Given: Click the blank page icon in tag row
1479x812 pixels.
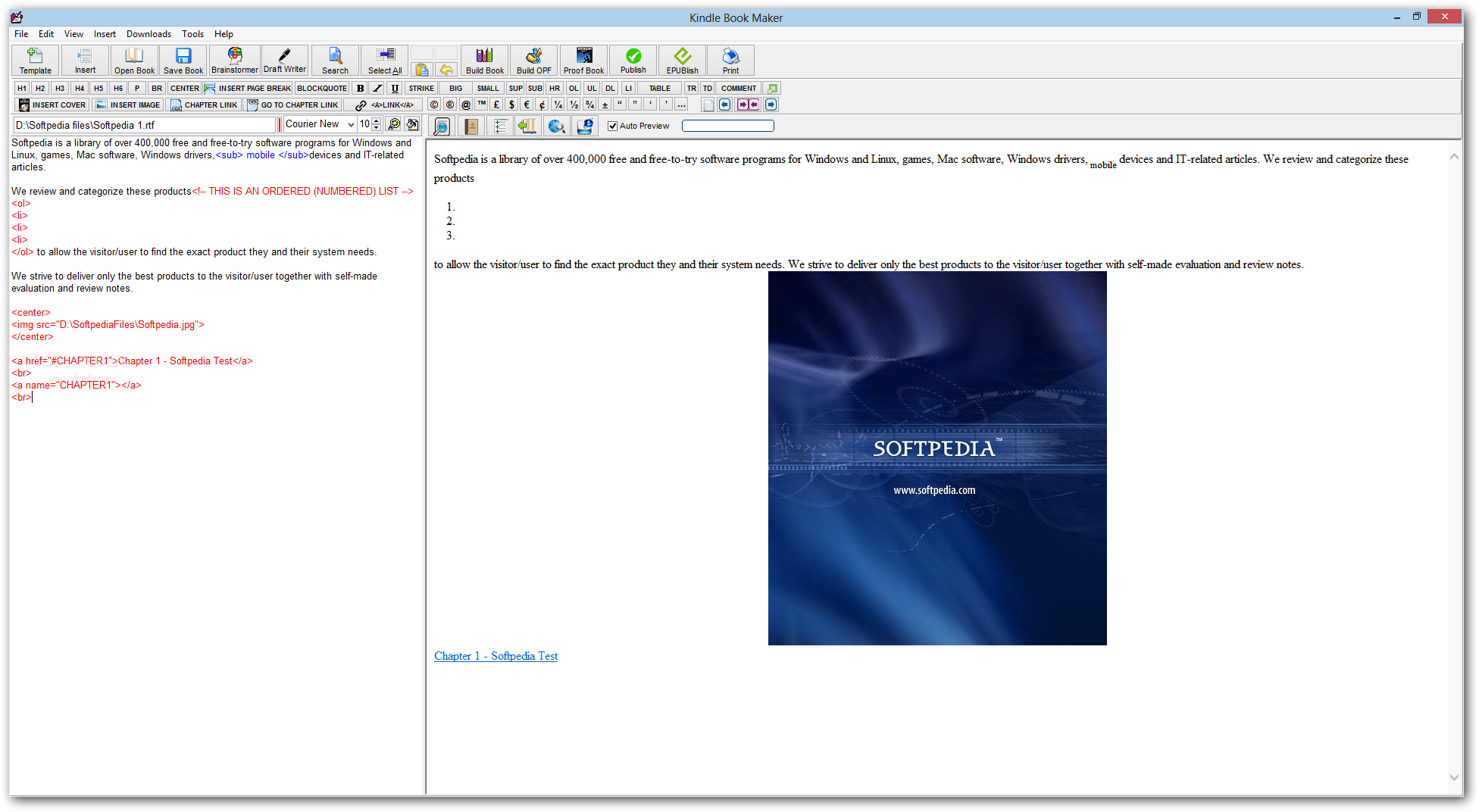Looking at the screenshot, I should tap(708, 105).
